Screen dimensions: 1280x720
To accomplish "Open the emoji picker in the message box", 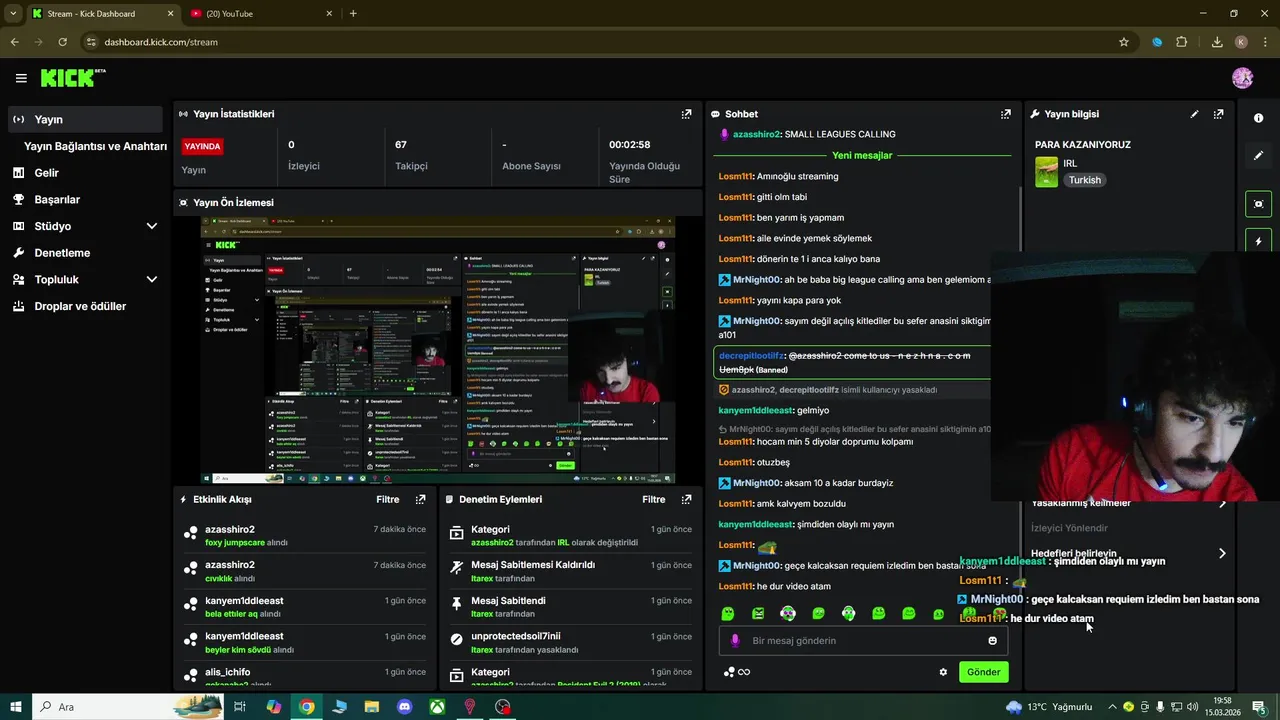I will point(993,640).
